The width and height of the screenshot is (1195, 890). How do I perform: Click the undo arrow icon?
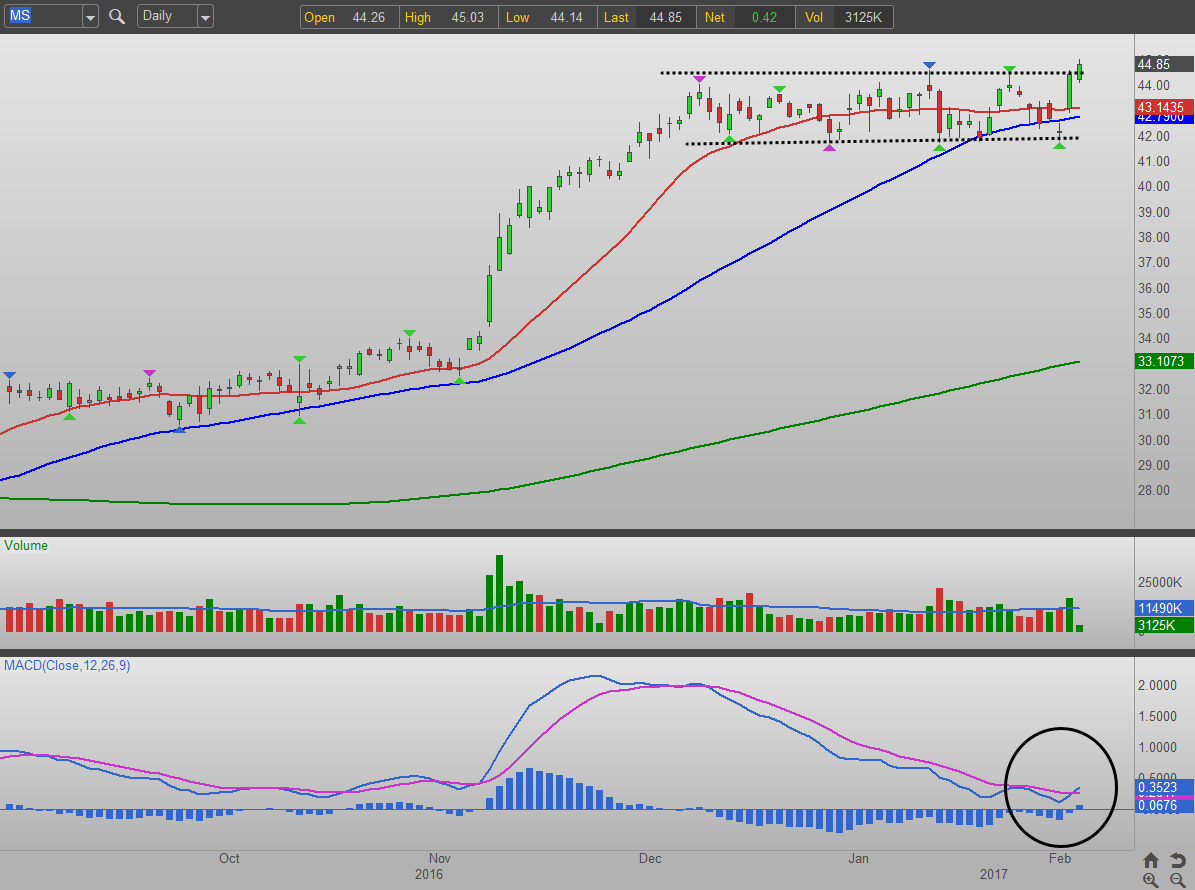click(x=1176, y=860)
